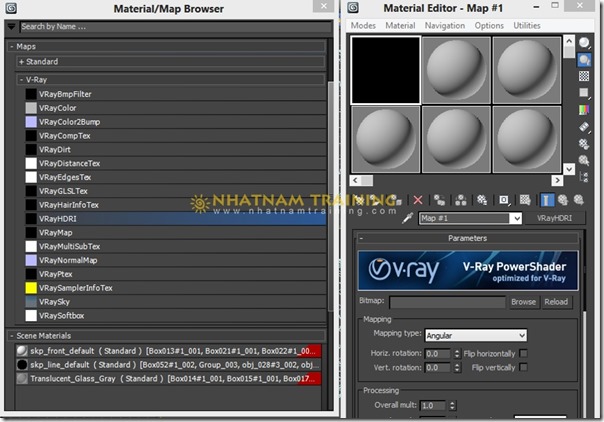Click the Reset Map red X icon
Image resolution: width=604 pixels, height=422 pixels.
point(418,200)
